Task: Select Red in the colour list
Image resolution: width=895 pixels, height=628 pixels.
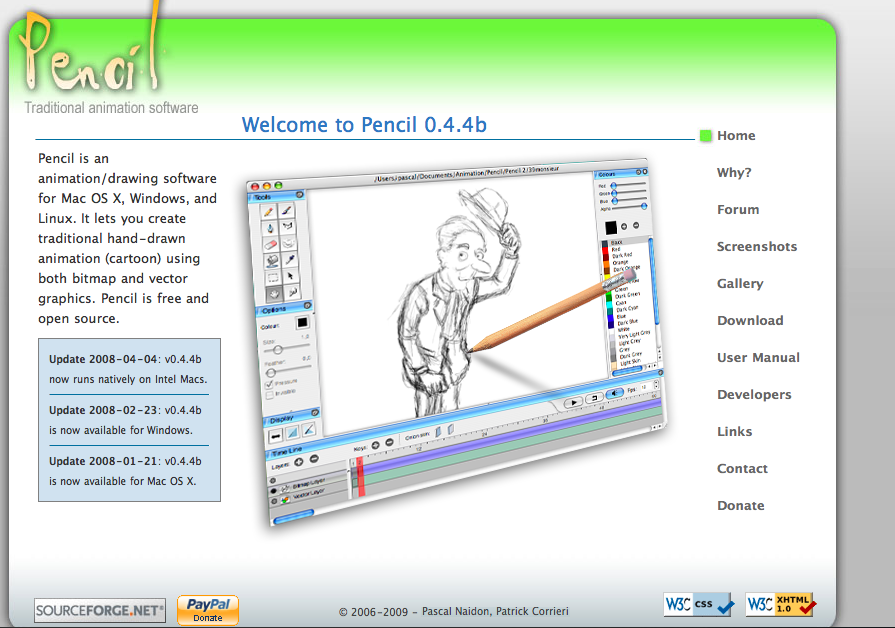Action: (615, 249)
